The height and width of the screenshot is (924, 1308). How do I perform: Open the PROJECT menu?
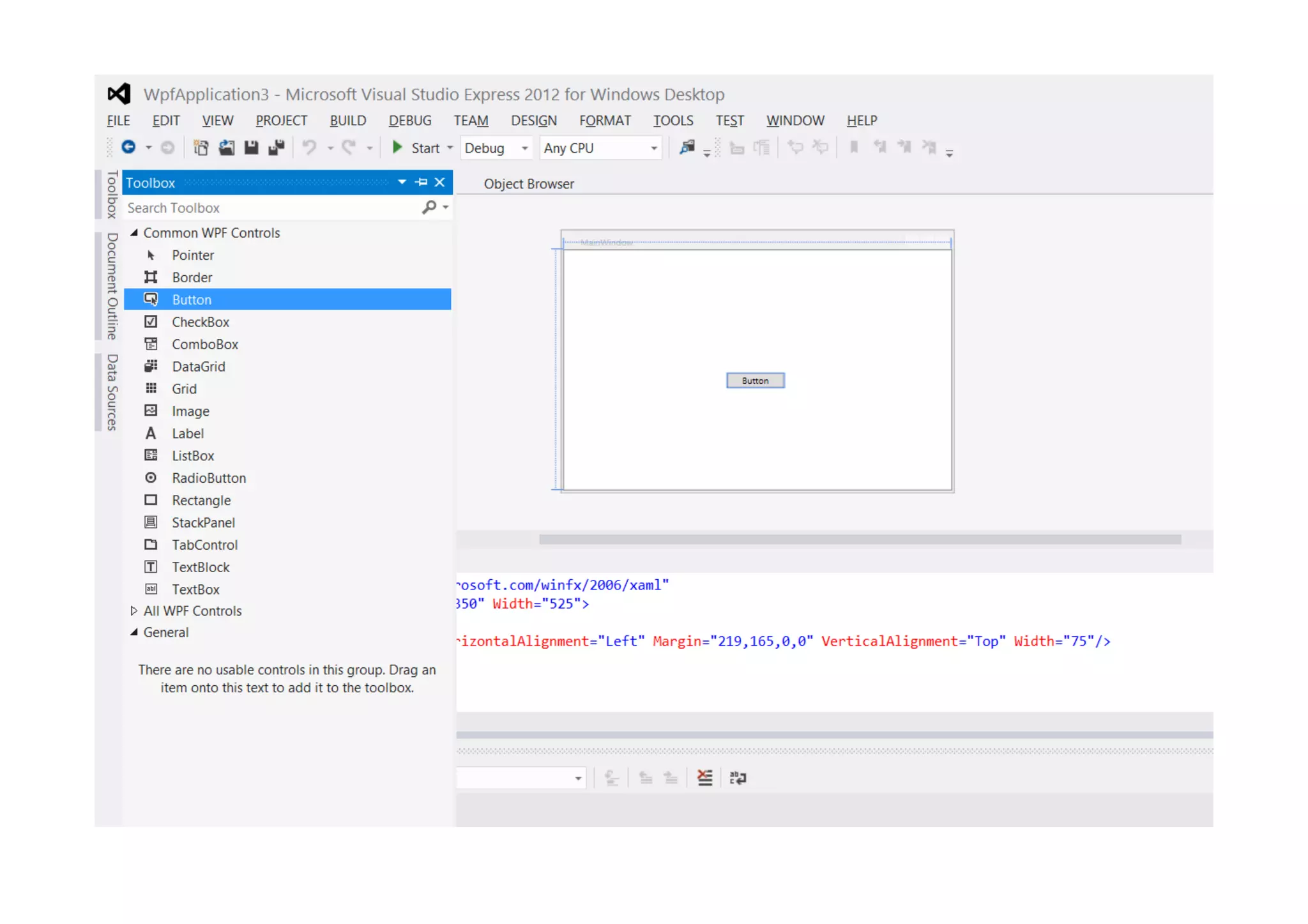click(282, 121)
